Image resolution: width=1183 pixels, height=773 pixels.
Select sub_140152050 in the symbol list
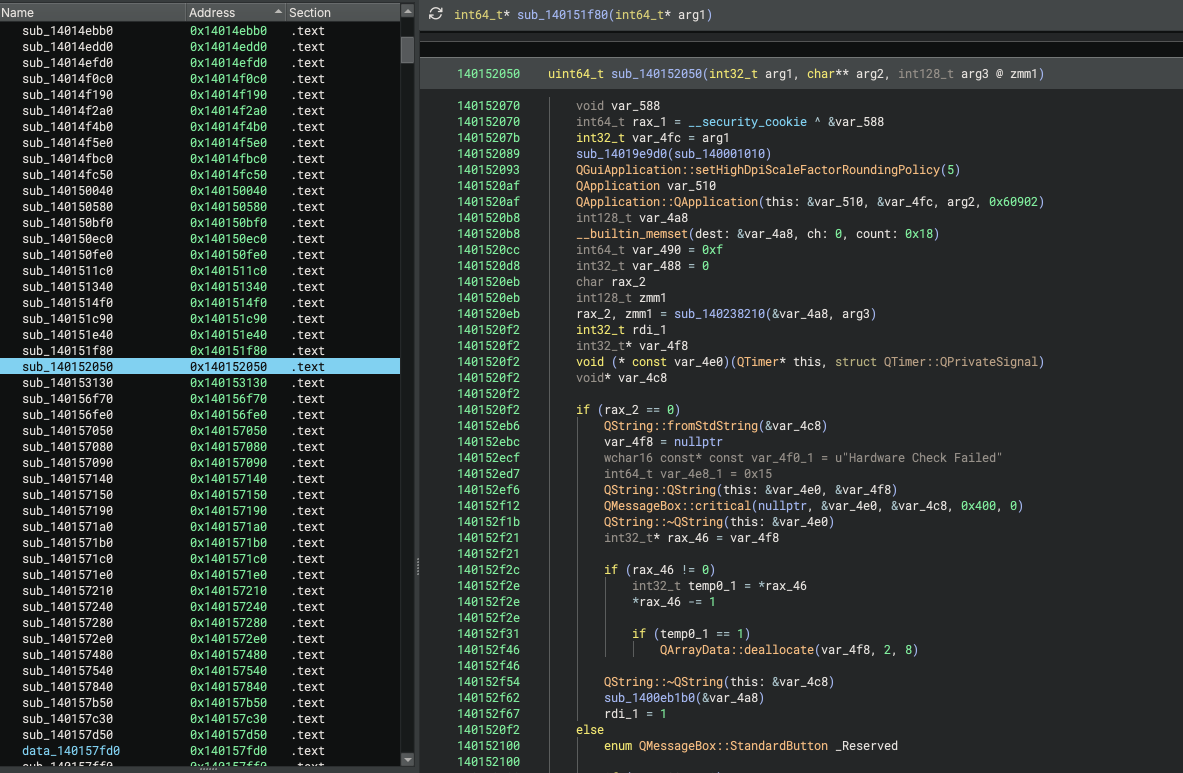pyautogui.click(x=200, y=367)
